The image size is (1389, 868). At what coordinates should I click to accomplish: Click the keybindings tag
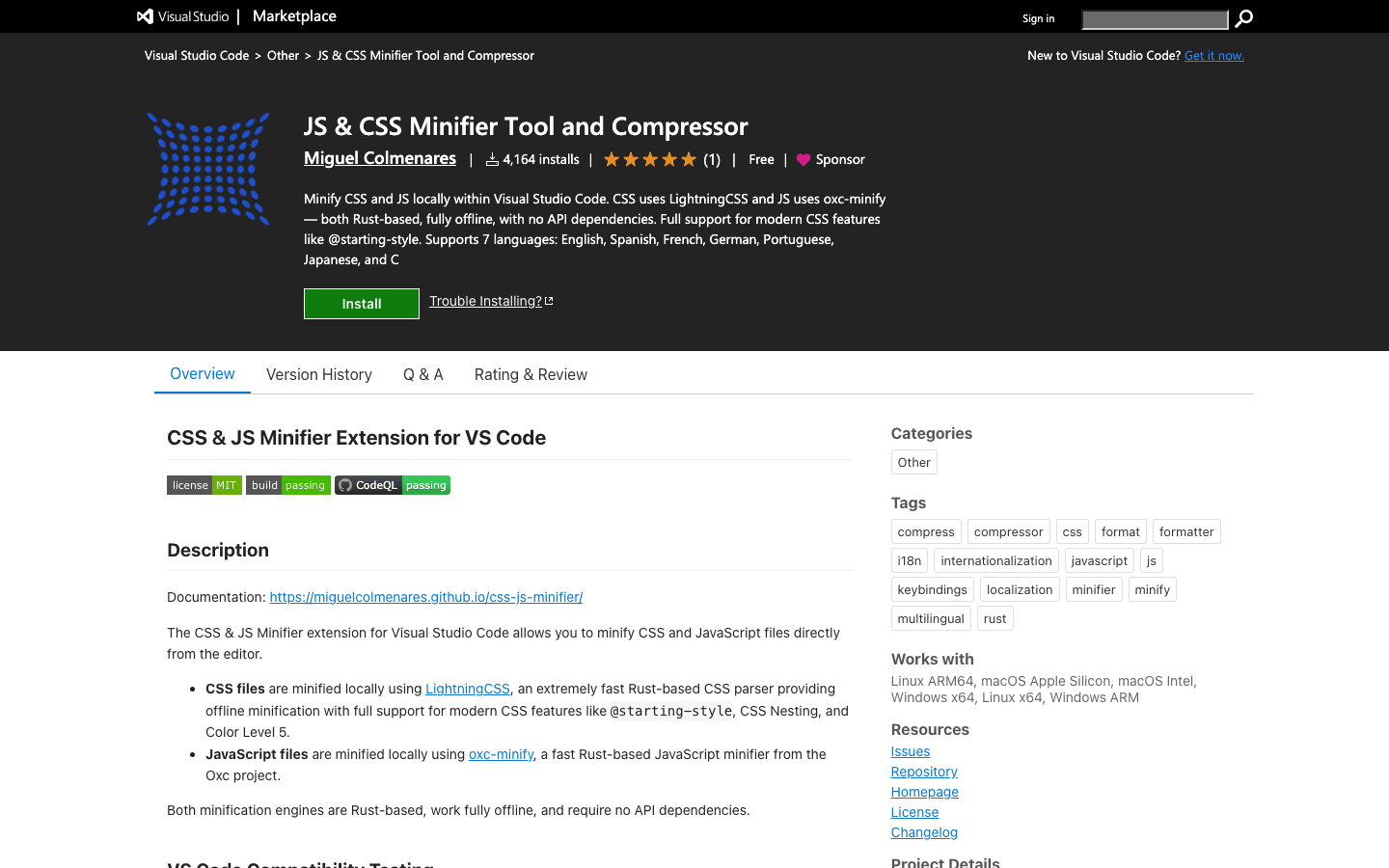(933, 589)
